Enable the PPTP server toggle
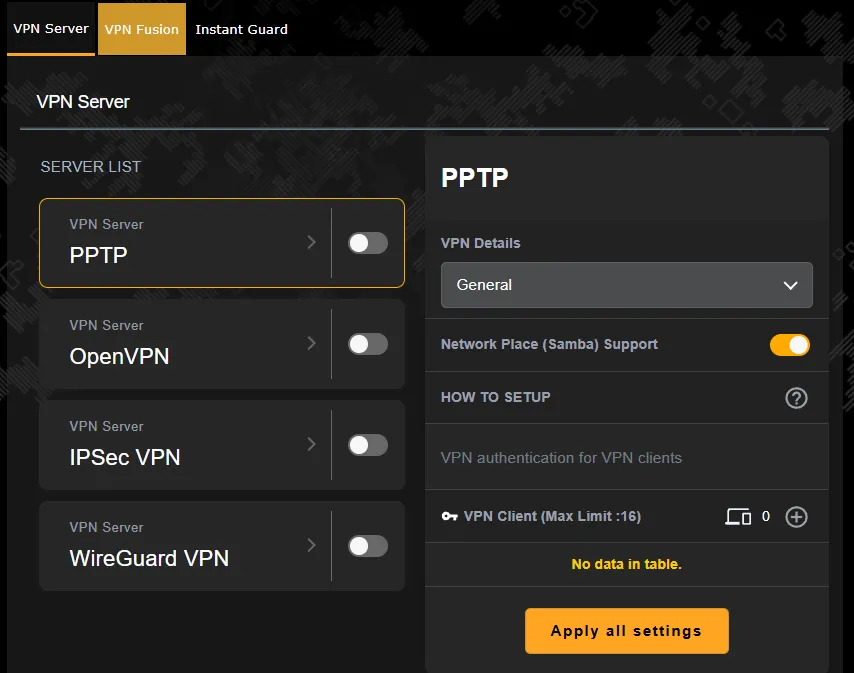The image size is (854, 673). coord(367,242)
